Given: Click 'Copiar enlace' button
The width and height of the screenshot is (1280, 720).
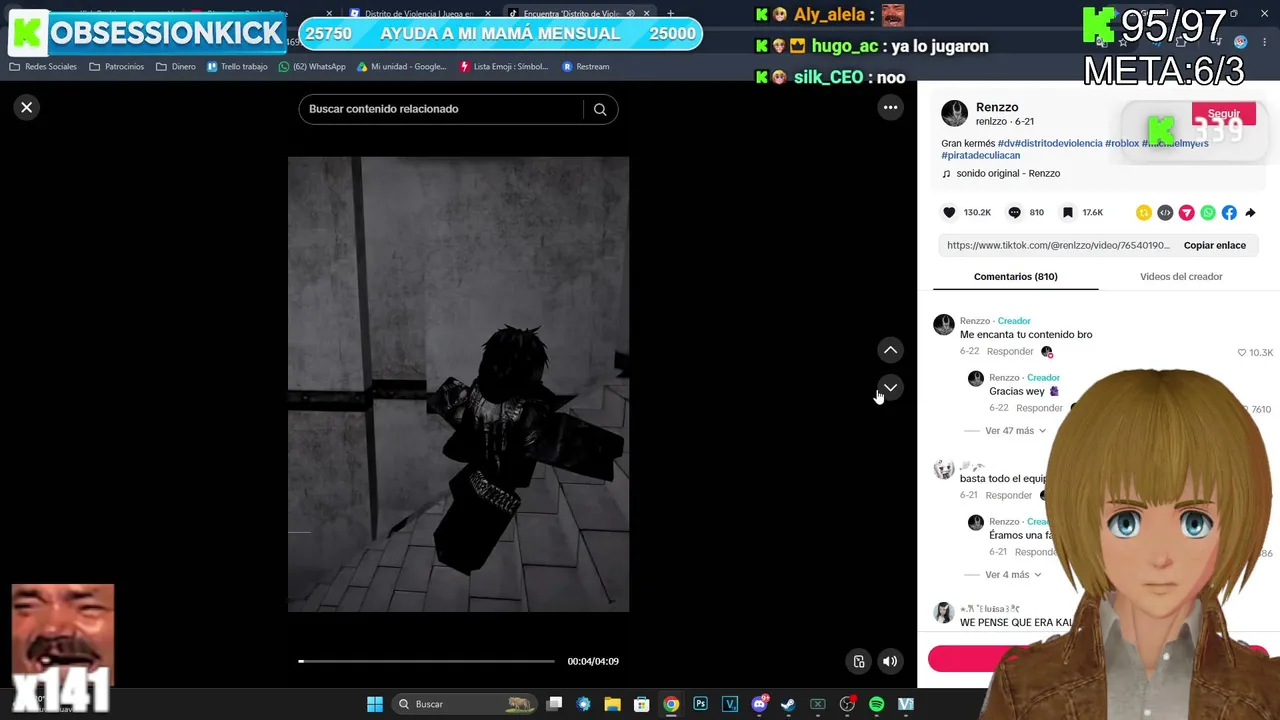Looking at the screenshot, I should 1215,245.
